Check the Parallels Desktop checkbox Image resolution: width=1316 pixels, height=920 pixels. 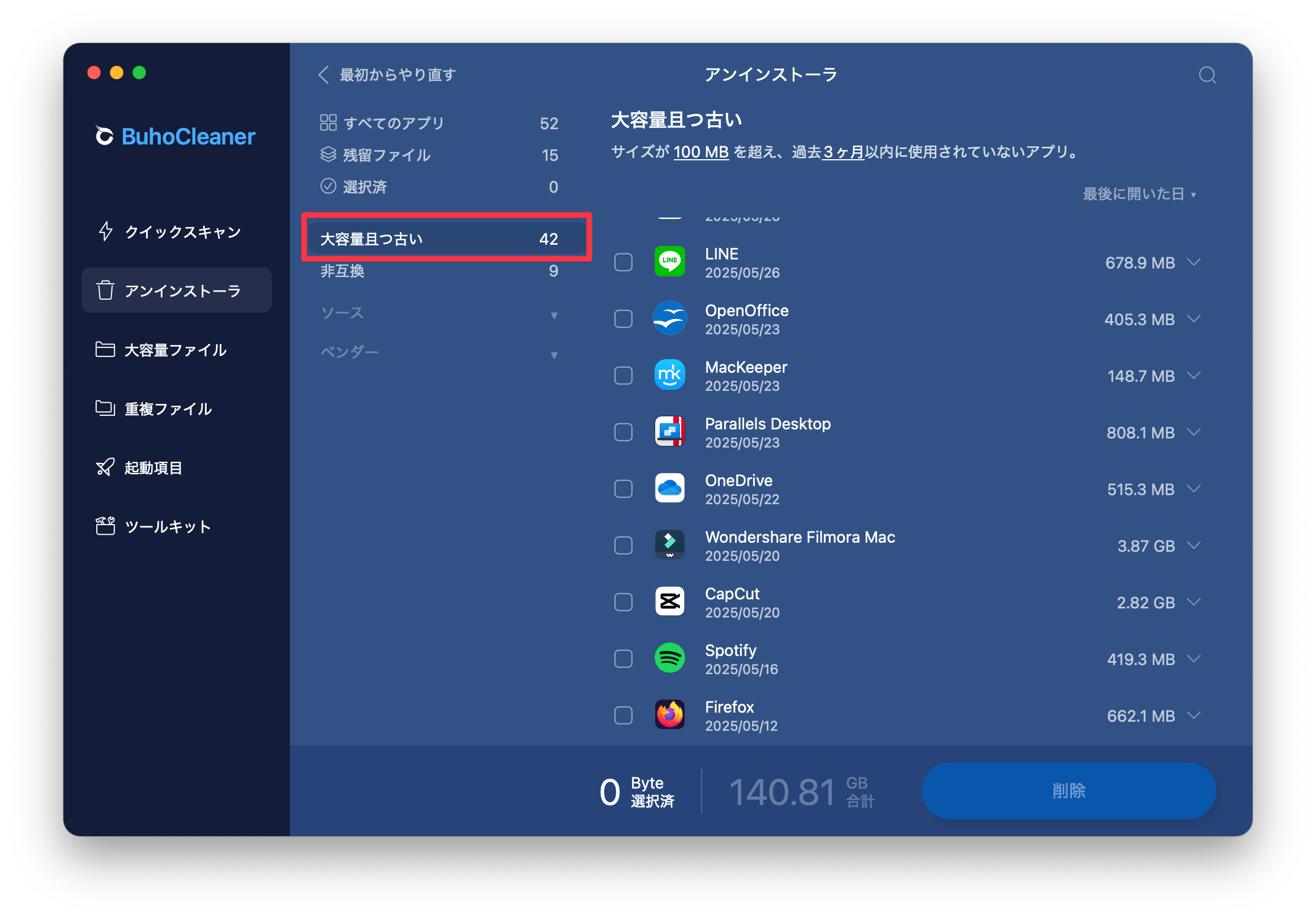tap(623, 432)
